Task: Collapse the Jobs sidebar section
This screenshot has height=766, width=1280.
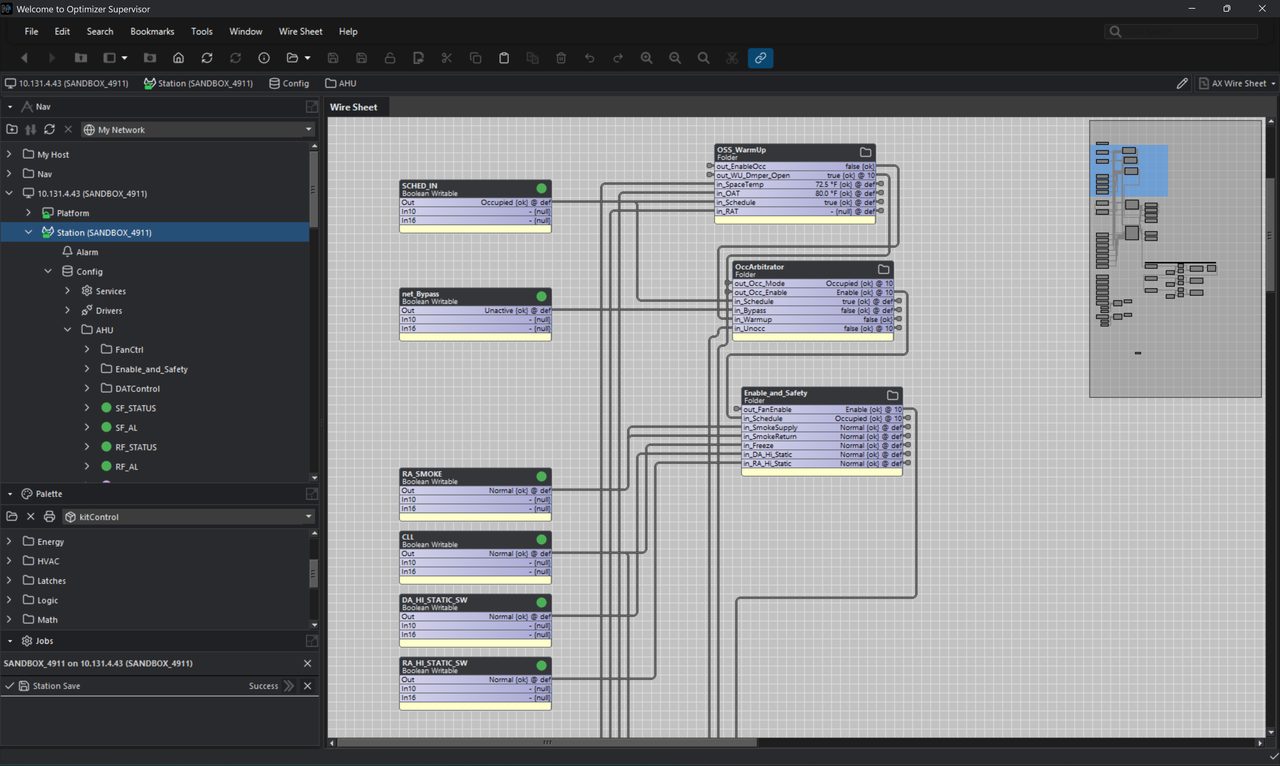Action: point(10,640)
